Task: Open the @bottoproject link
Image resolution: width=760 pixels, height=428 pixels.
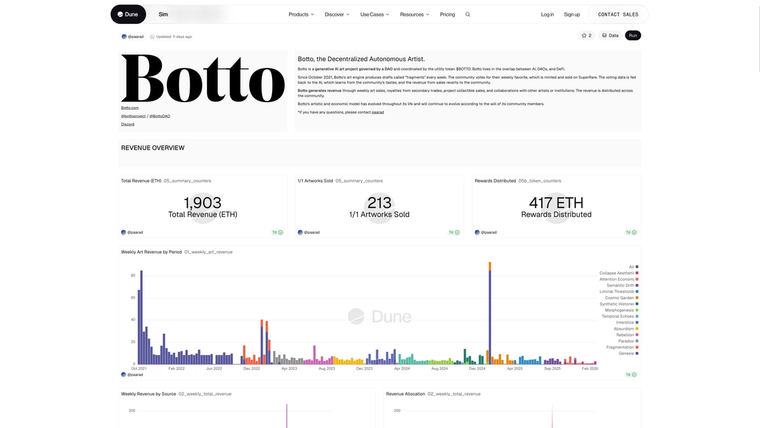Action: pos(133,116)
